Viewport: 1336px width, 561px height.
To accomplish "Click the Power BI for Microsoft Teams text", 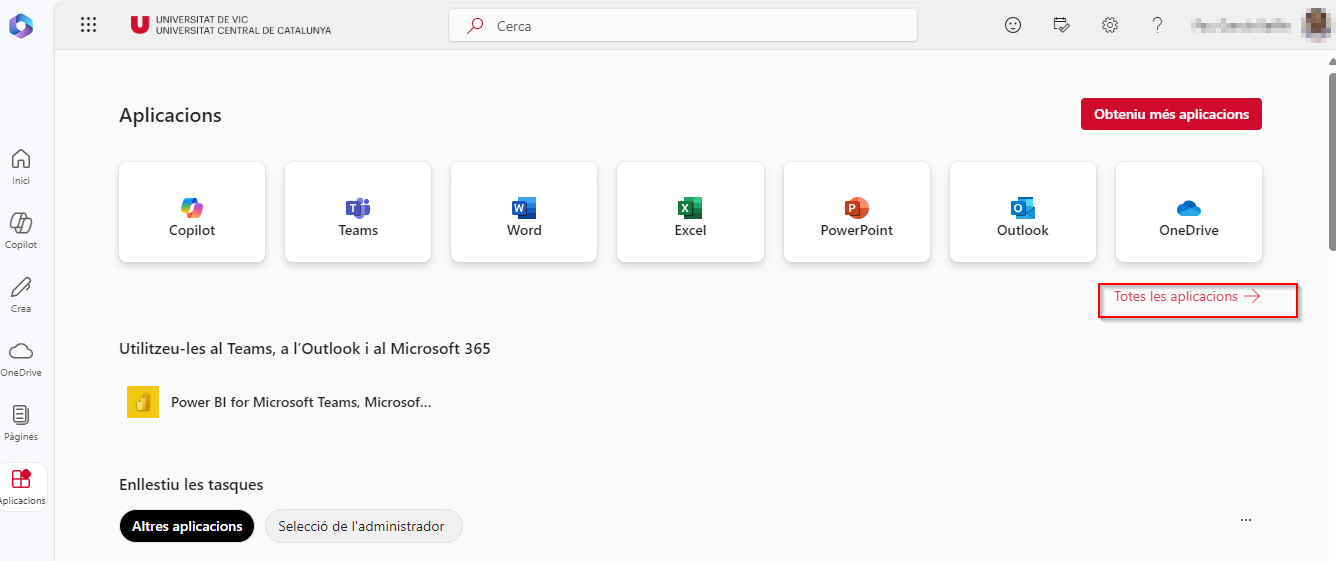I will click(x=301, y=402).
